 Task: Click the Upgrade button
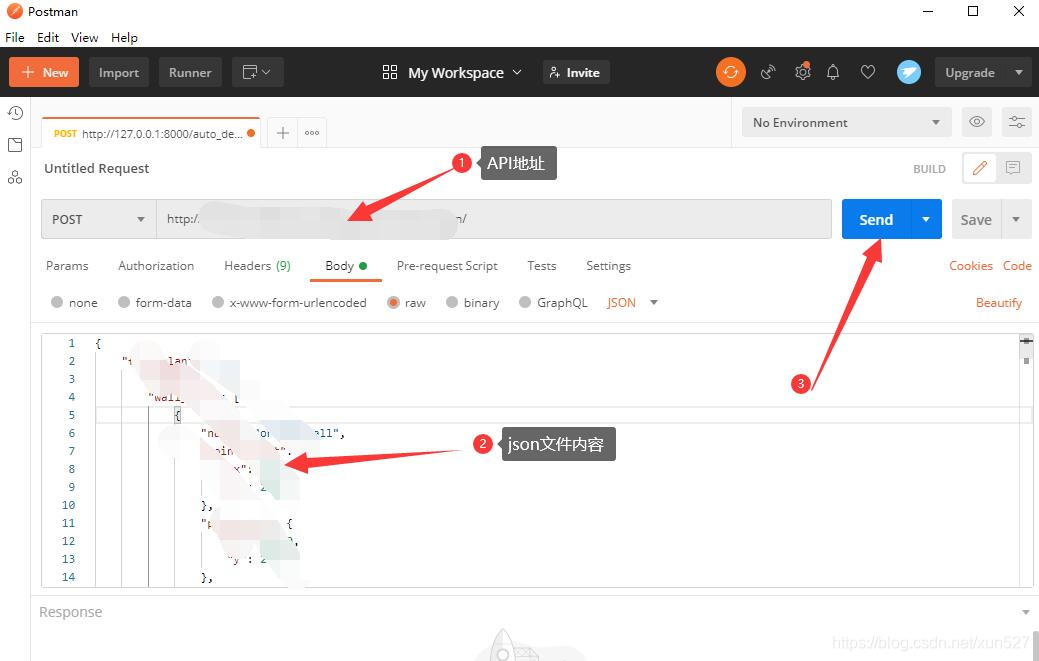tap(969, 72)
